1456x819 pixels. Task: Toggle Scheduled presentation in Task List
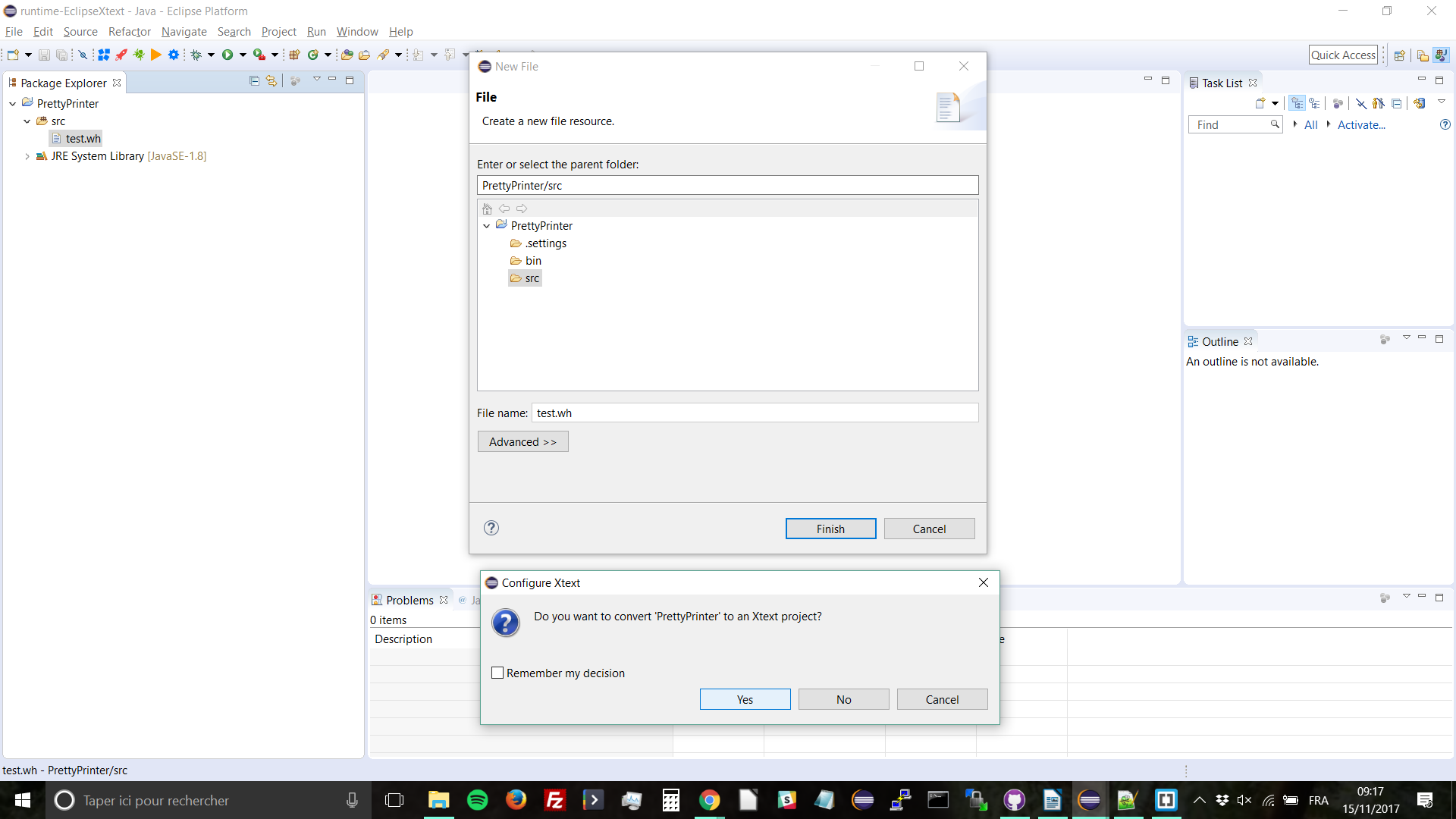(1315, 104)
